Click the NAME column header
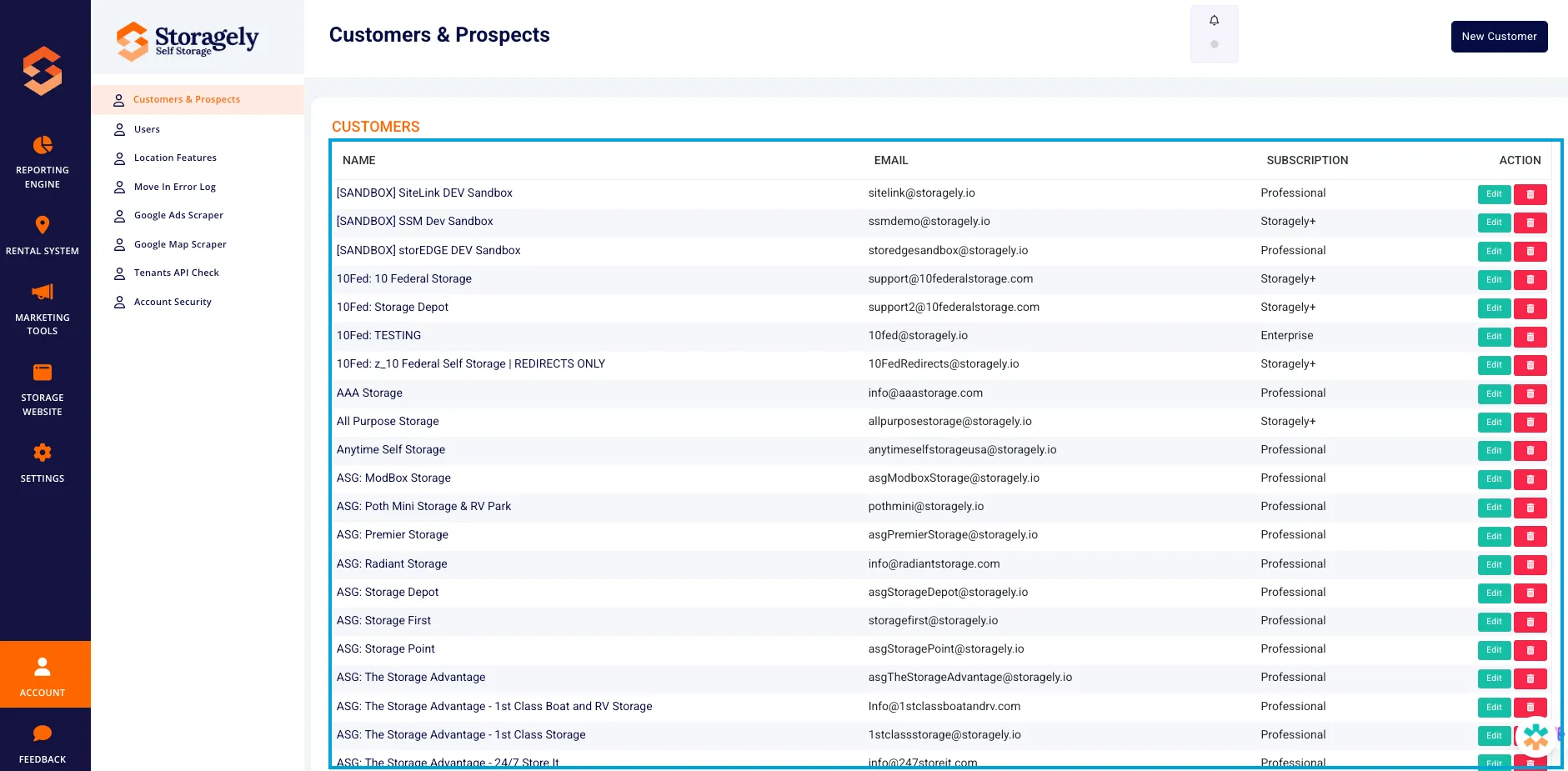This screenshot has width=1568, height=771. coord(359,160)
